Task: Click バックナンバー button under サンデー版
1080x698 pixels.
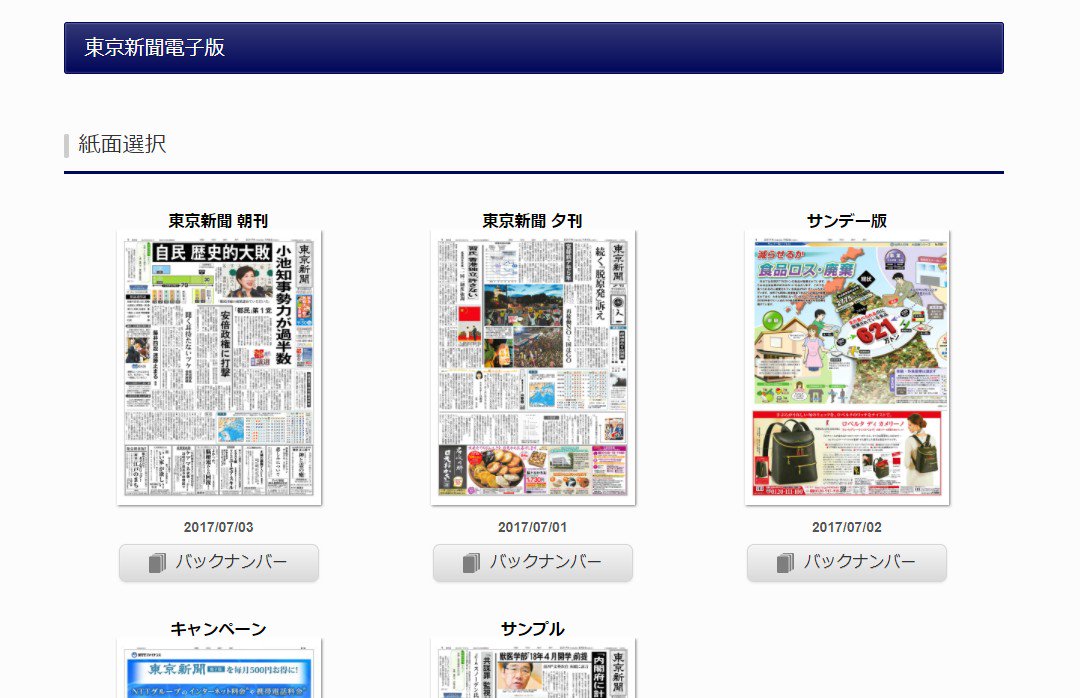Action: [847, 562]
